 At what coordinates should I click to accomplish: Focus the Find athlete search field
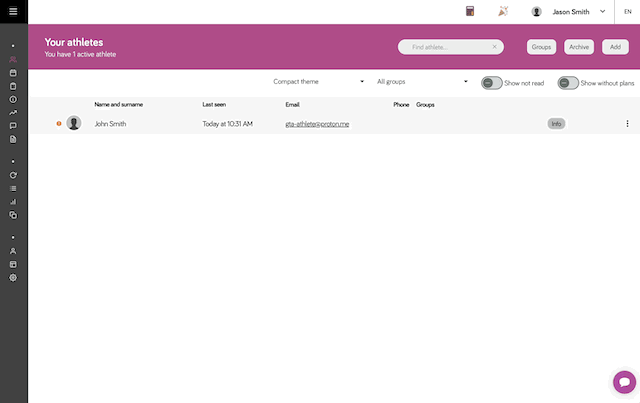coord(445,47)
